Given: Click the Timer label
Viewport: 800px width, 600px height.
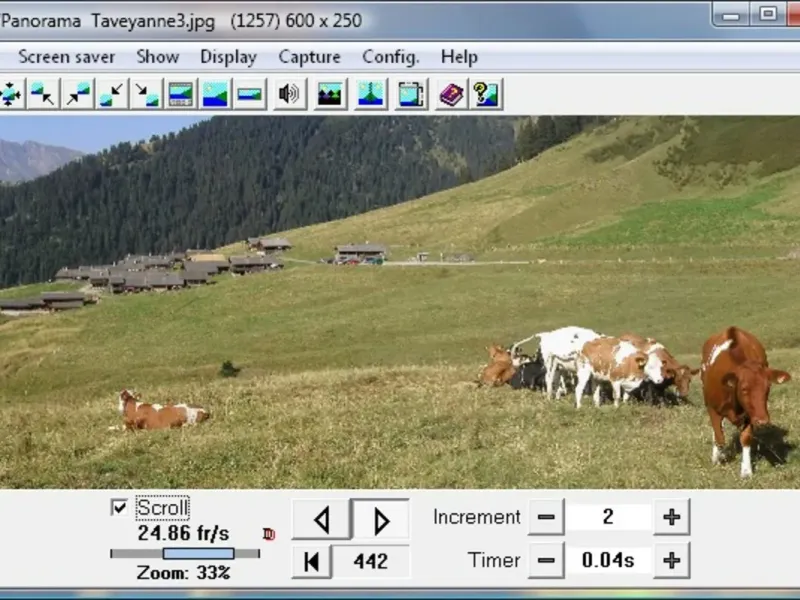Looking at the screenshot, I should (494, 560).
